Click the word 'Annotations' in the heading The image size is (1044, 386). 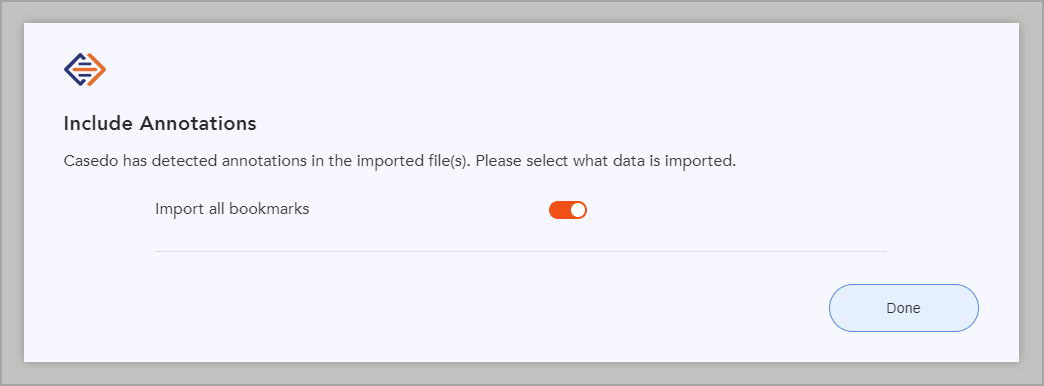pyautogui.click(x=198, y=124)
